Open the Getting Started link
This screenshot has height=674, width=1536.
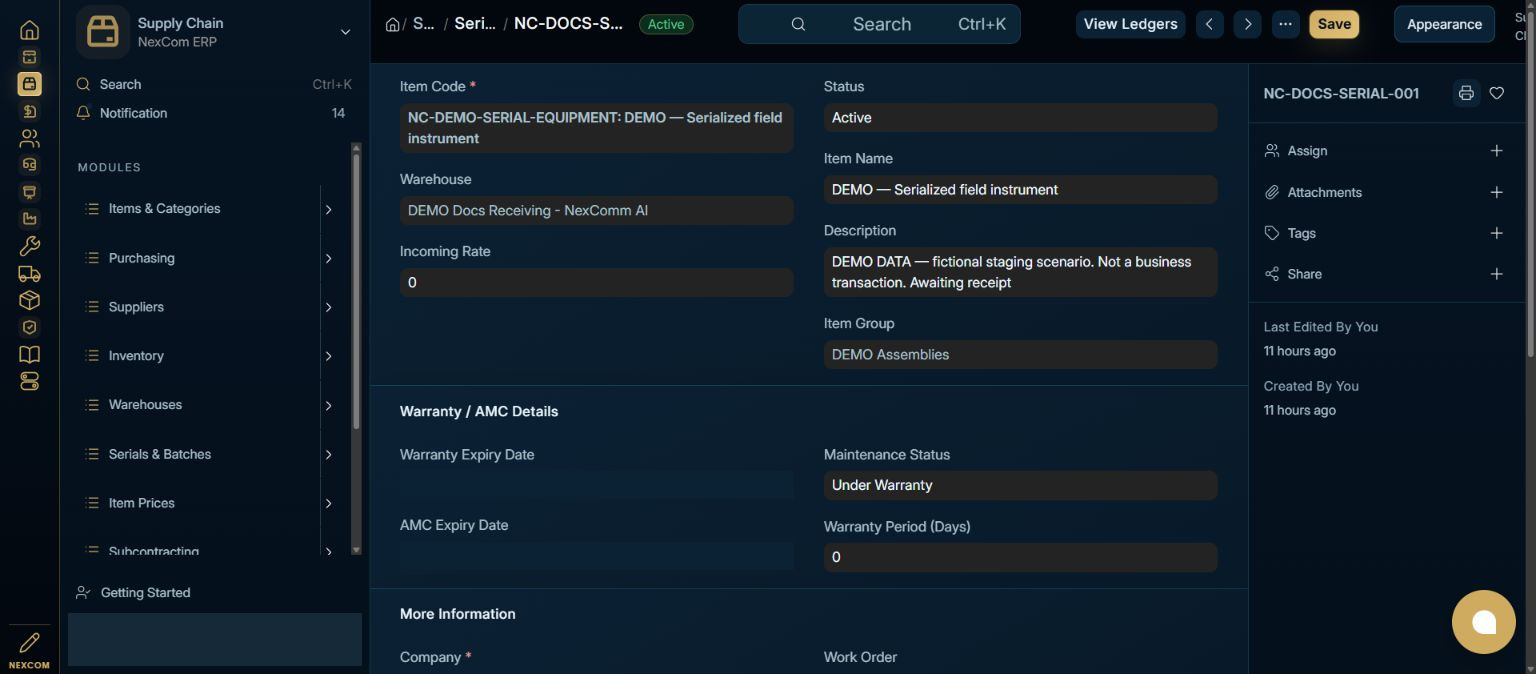145,593
